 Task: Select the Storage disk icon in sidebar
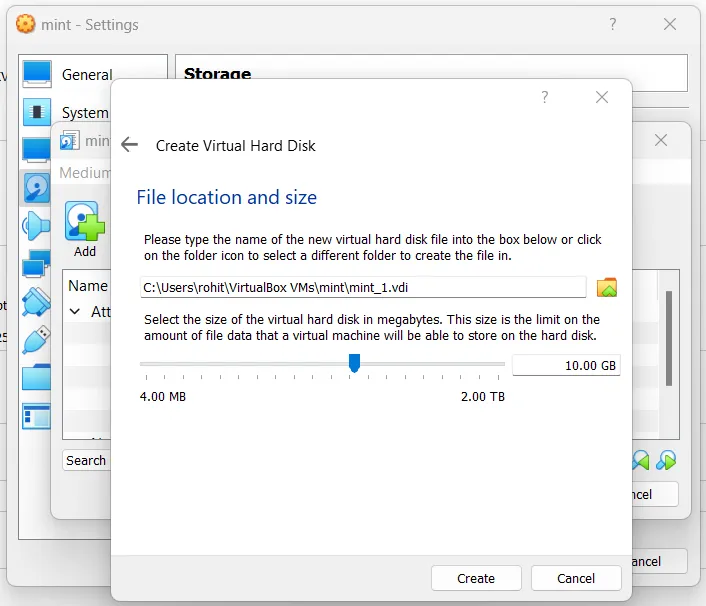tap(36, 187)
